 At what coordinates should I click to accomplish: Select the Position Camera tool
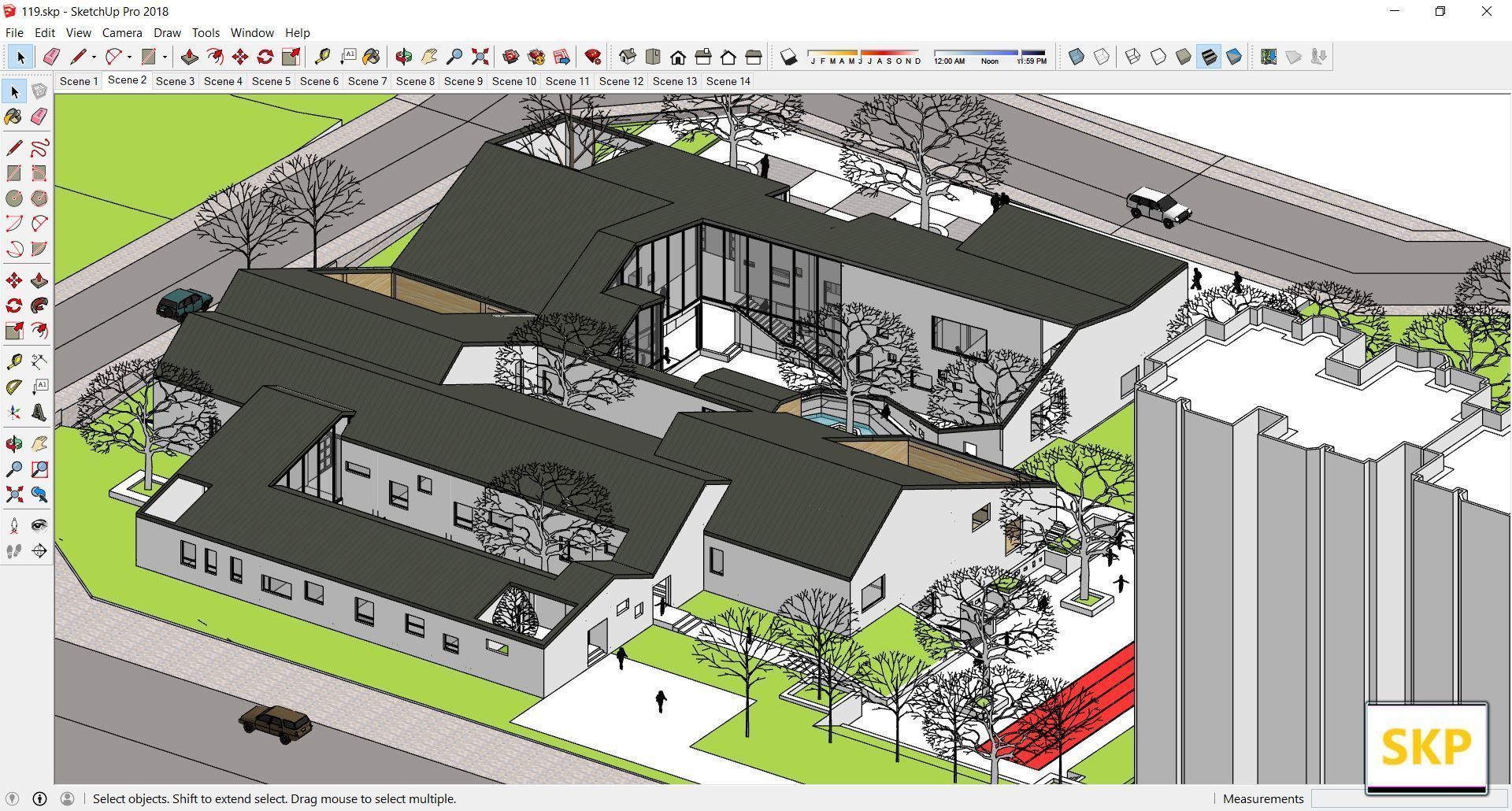(14, 526)
